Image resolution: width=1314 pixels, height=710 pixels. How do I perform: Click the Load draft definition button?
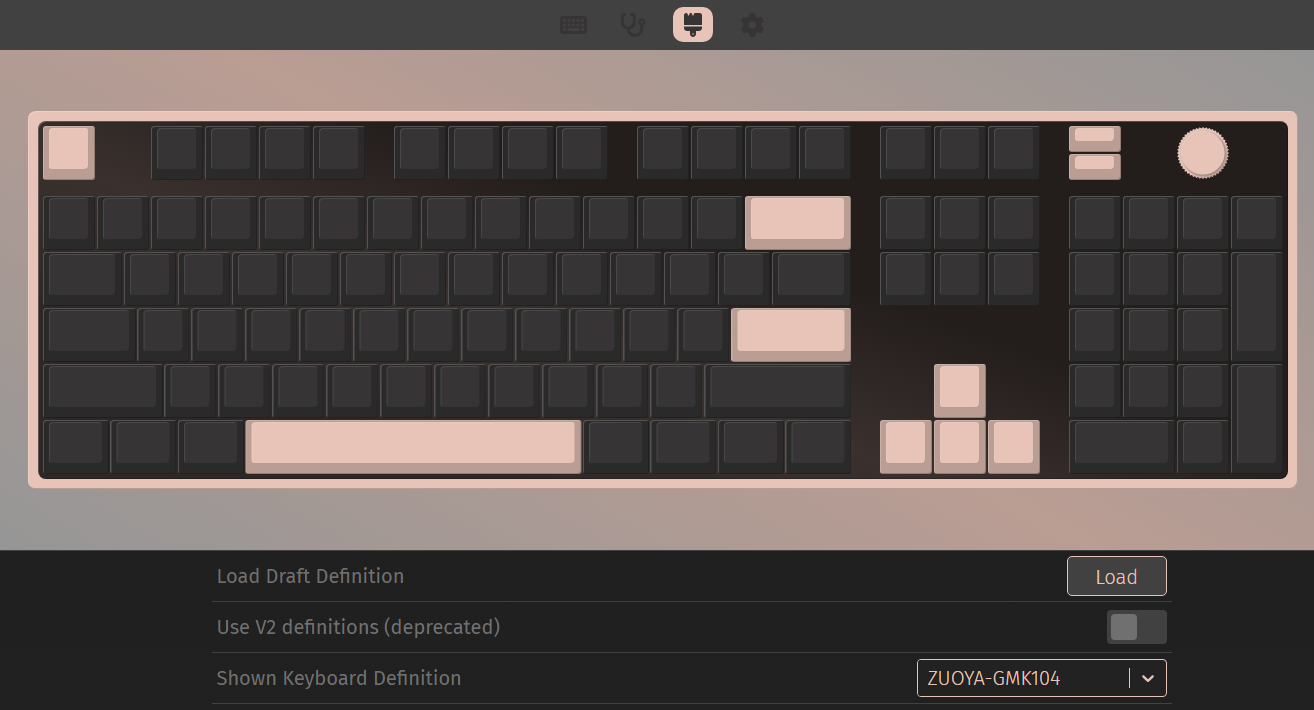[1116, 576]
